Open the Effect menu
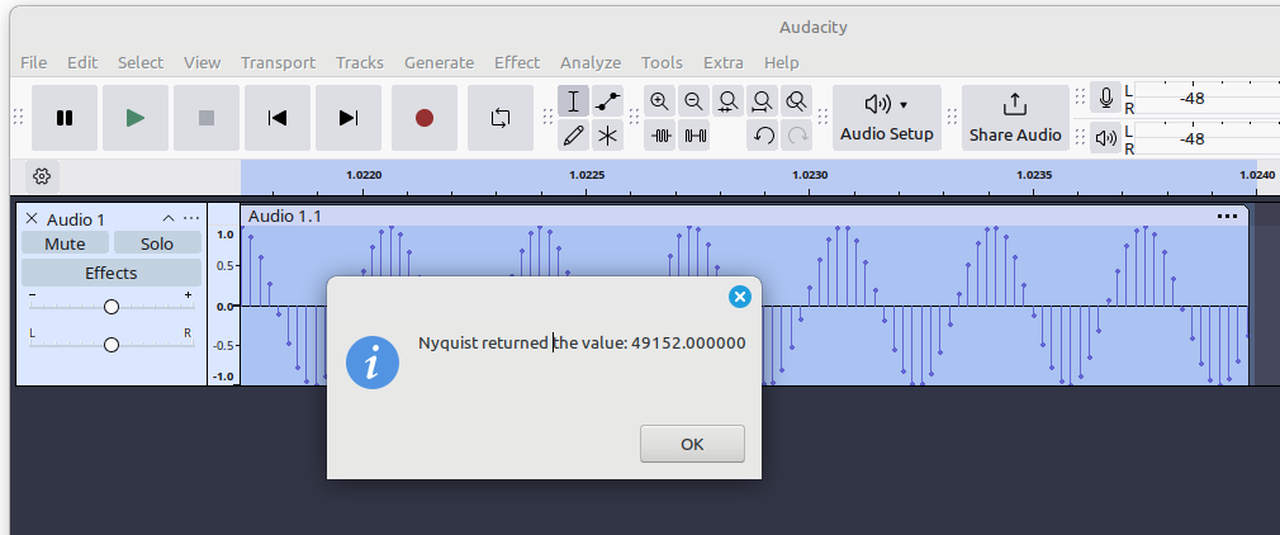1280x535 pixels. tap(517, 62)
